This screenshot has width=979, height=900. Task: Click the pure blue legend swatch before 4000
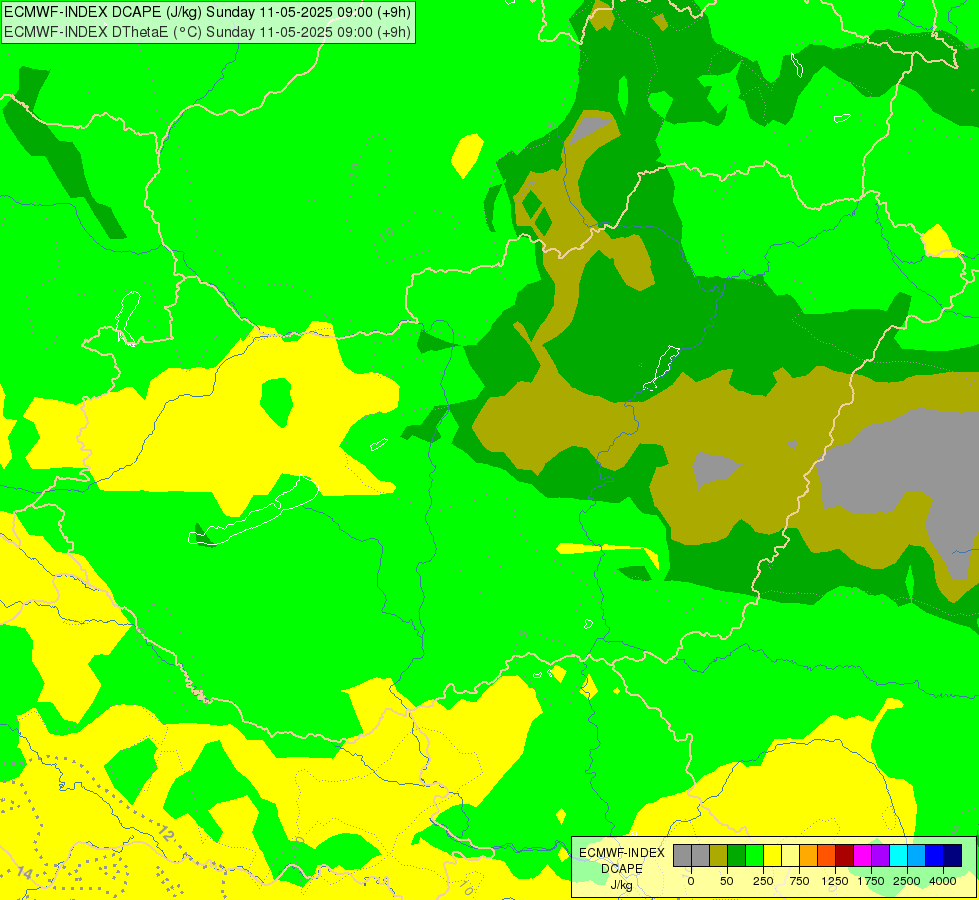pos(935,855)
